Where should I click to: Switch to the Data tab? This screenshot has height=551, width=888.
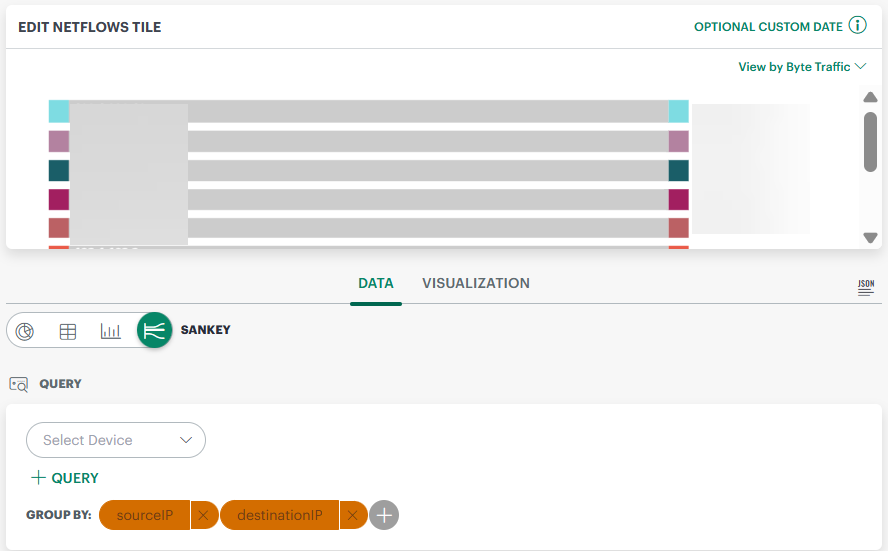pos(376,283)
